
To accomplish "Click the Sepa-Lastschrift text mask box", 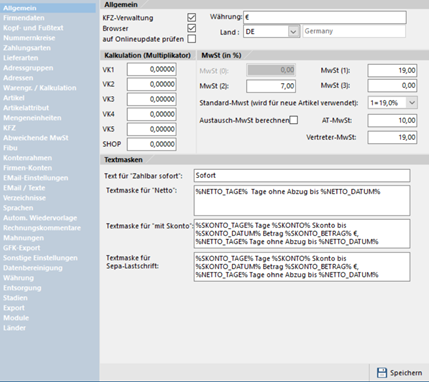I will click(x=302, y=267).
